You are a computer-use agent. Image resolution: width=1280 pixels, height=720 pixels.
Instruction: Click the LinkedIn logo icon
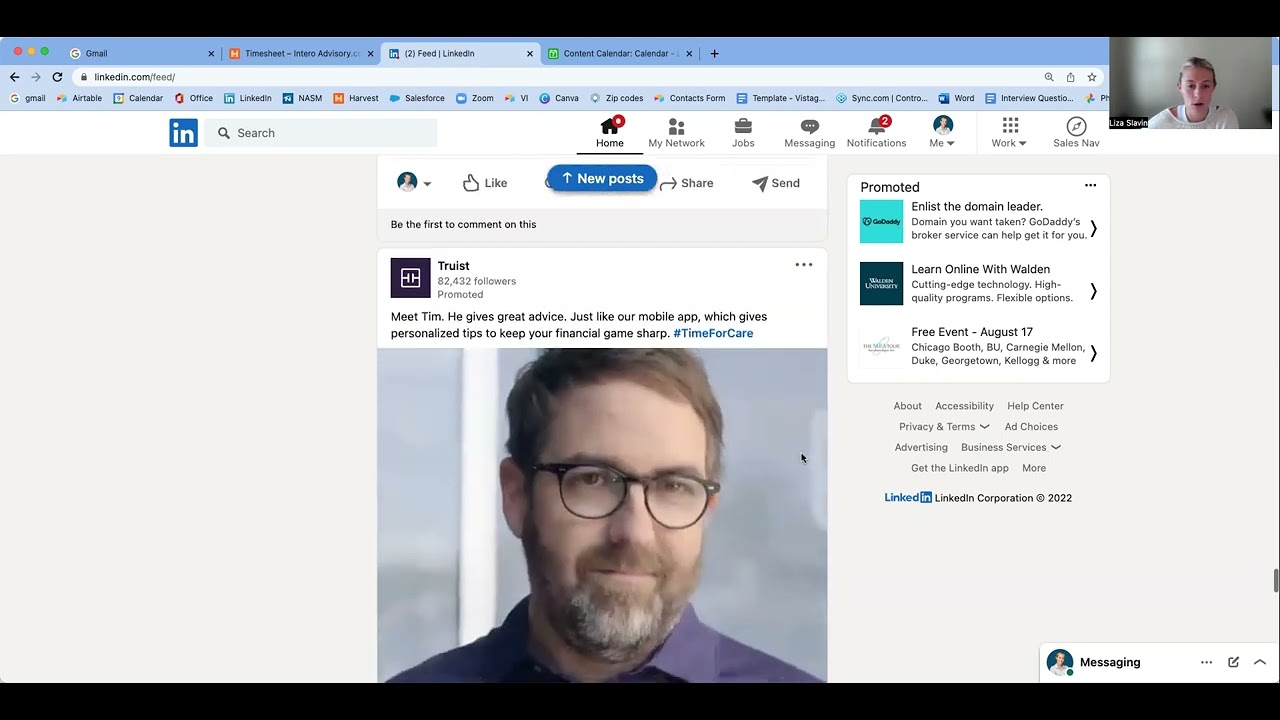[183, 132]
